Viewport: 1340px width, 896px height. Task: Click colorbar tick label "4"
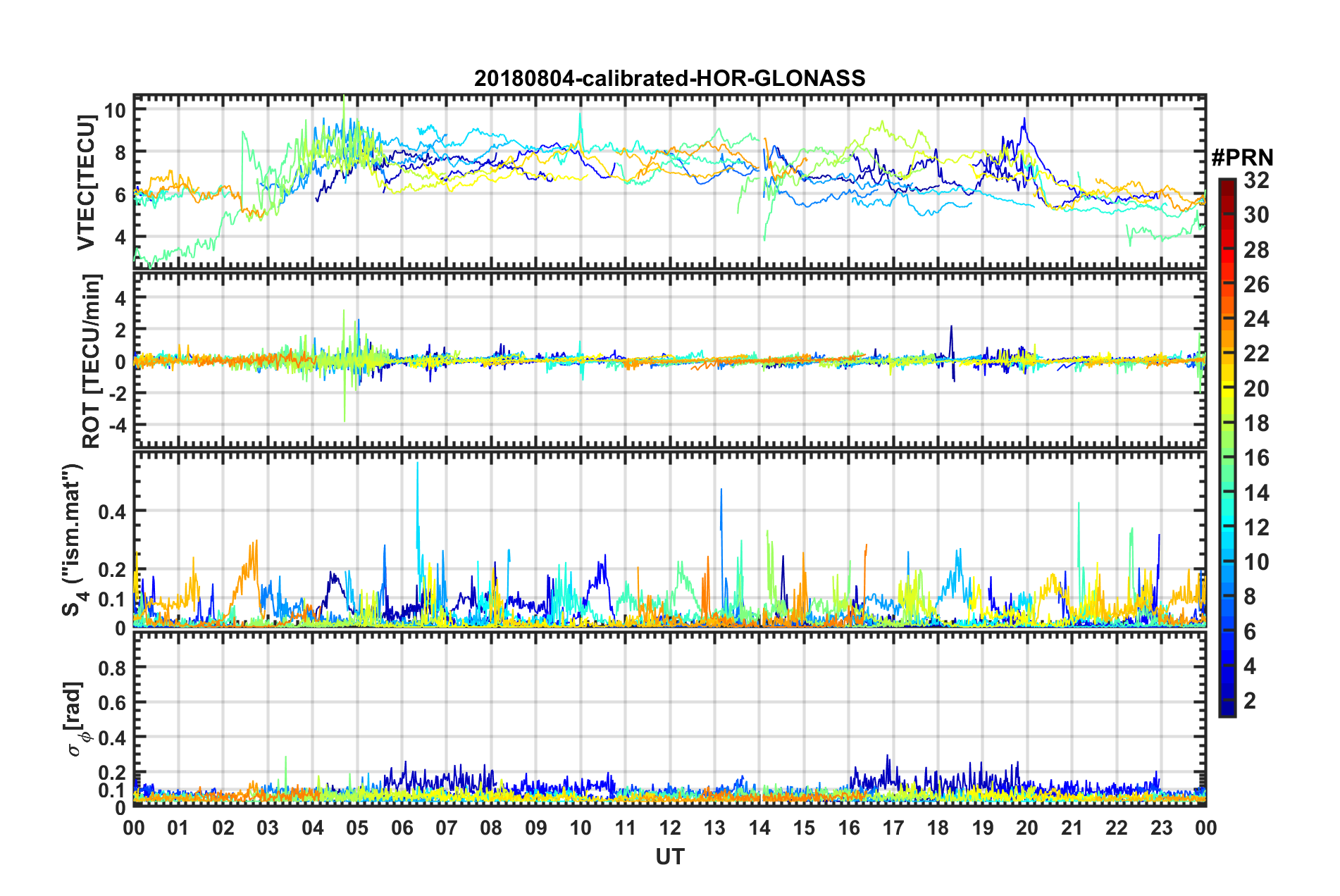click(1250, 666)
